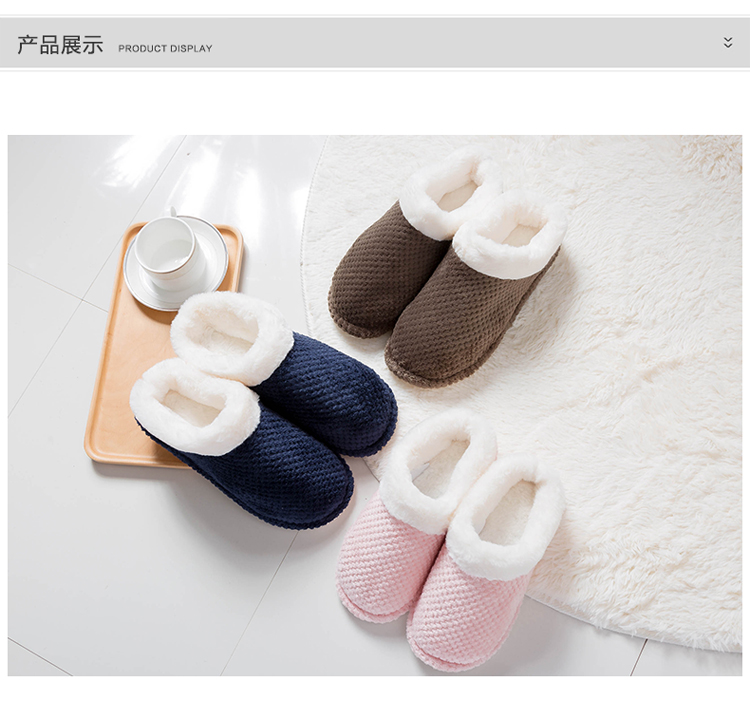Screen dimensions: 750x722
Task: Click the 产品展示 section heading
Action: point(60,45)
